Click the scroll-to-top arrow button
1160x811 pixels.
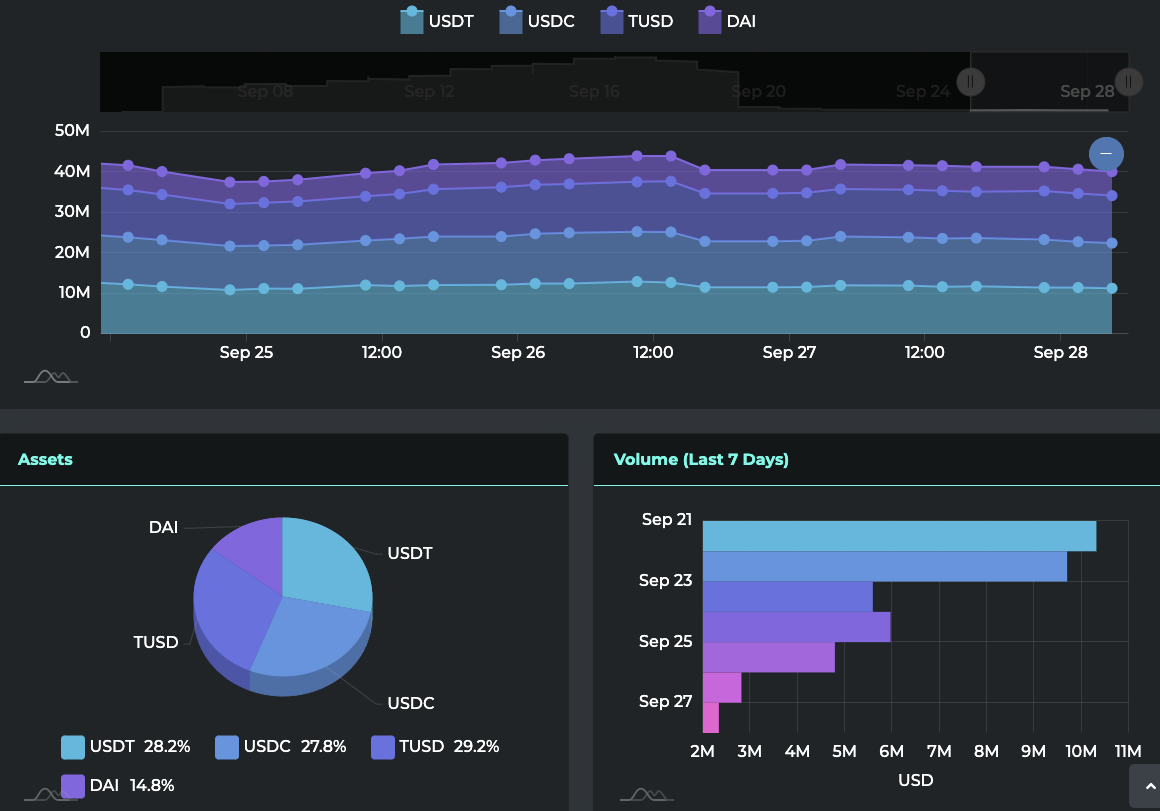coord(1144,786)
